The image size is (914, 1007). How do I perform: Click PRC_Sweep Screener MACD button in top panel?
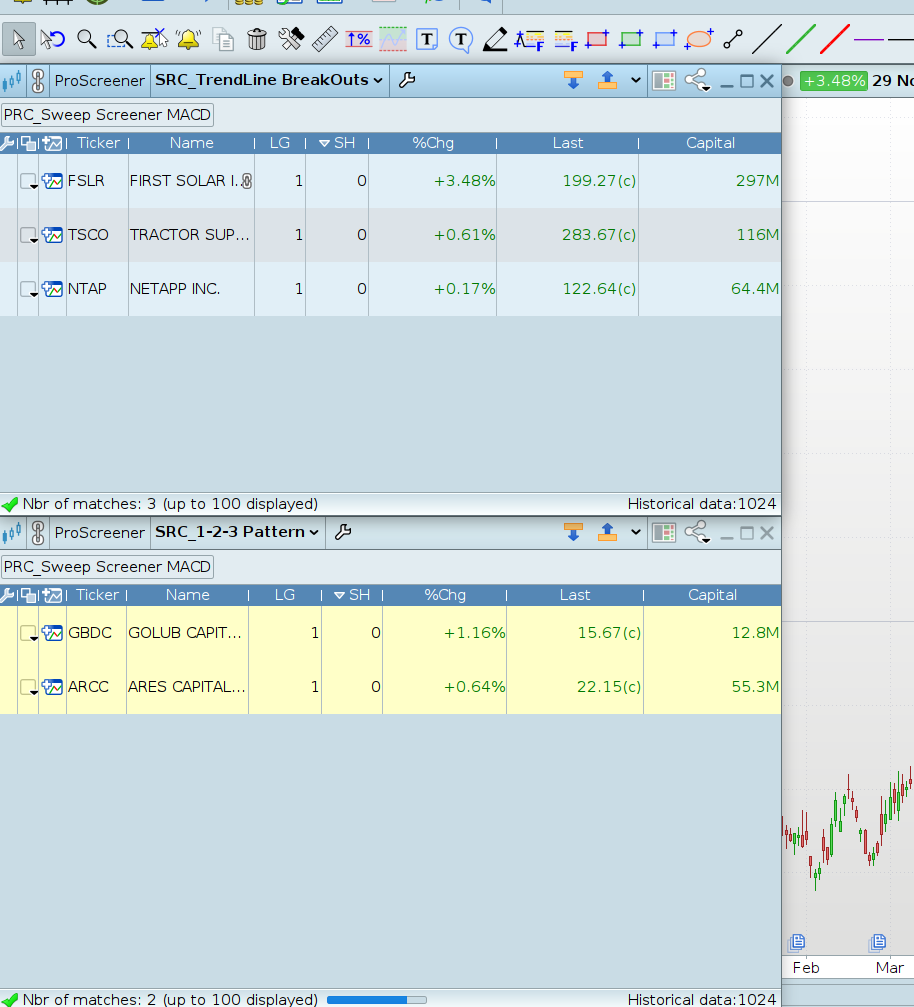pyautogui.click(x=107, y=115)
